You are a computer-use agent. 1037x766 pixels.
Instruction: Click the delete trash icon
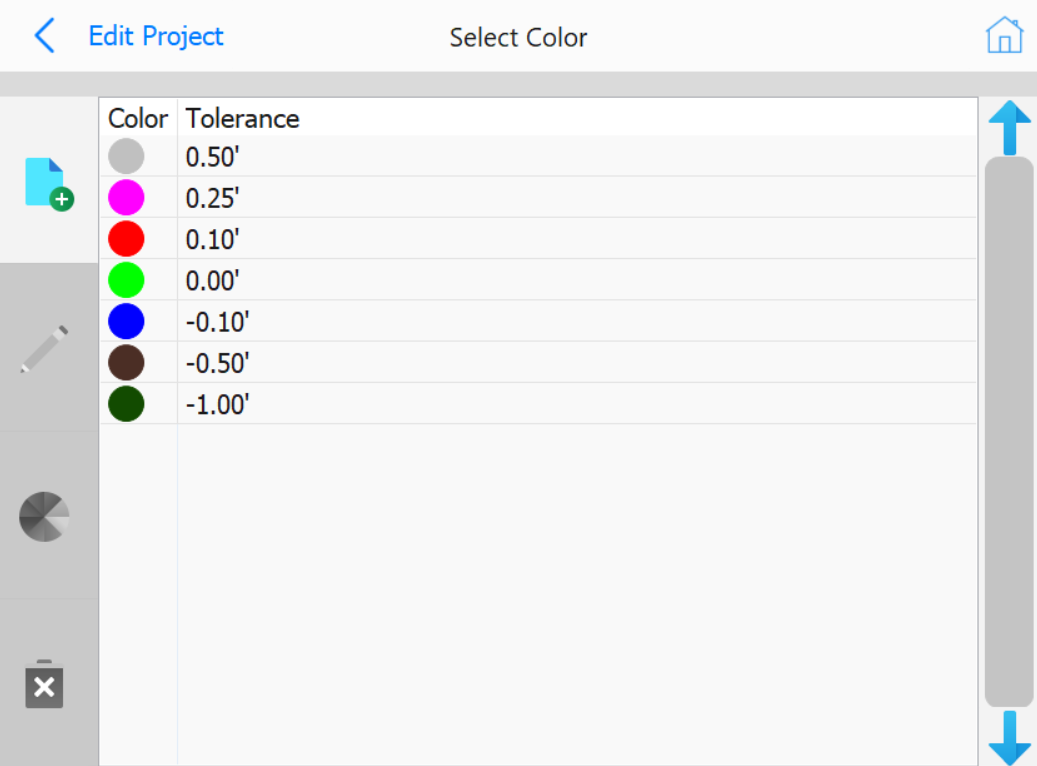(44, 684)
